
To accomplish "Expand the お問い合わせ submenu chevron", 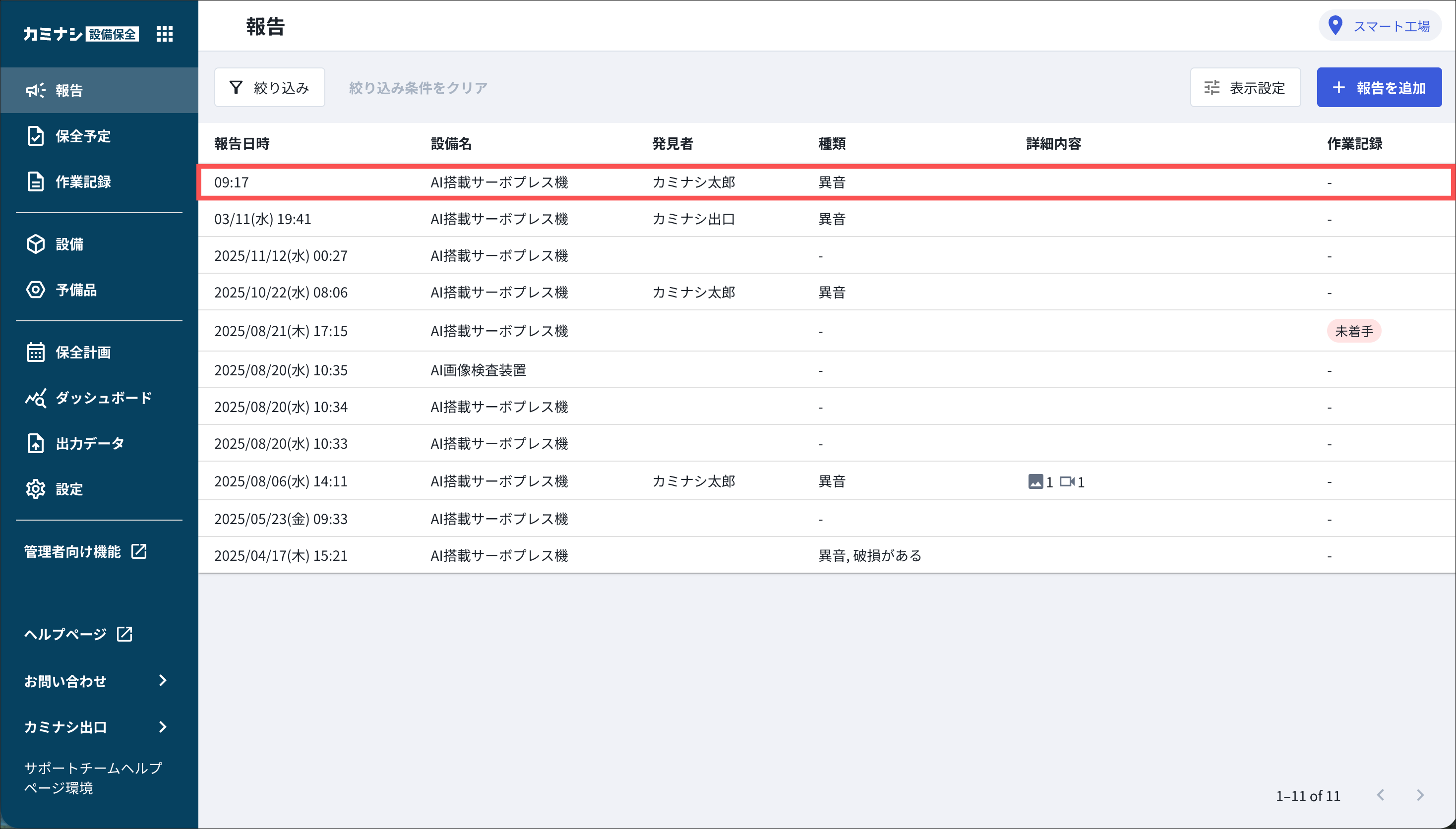I will [x=163, y=681].
